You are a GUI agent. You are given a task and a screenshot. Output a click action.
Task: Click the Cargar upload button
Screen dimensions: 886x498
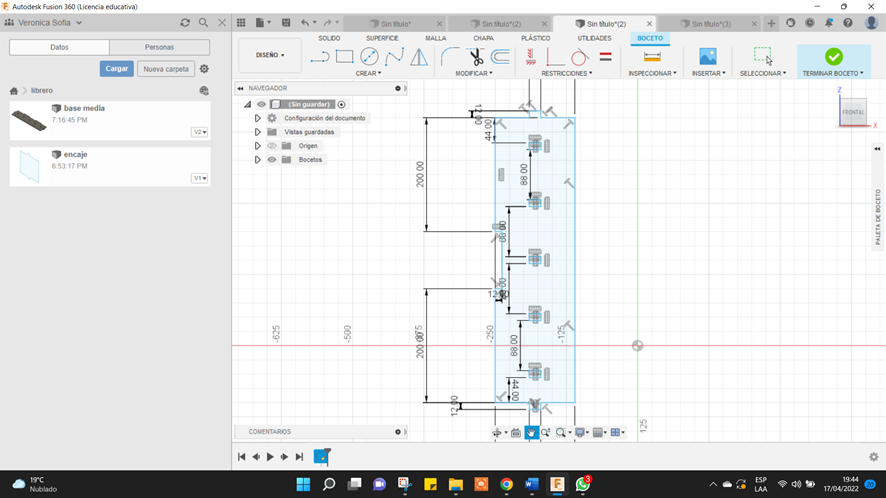117,69
